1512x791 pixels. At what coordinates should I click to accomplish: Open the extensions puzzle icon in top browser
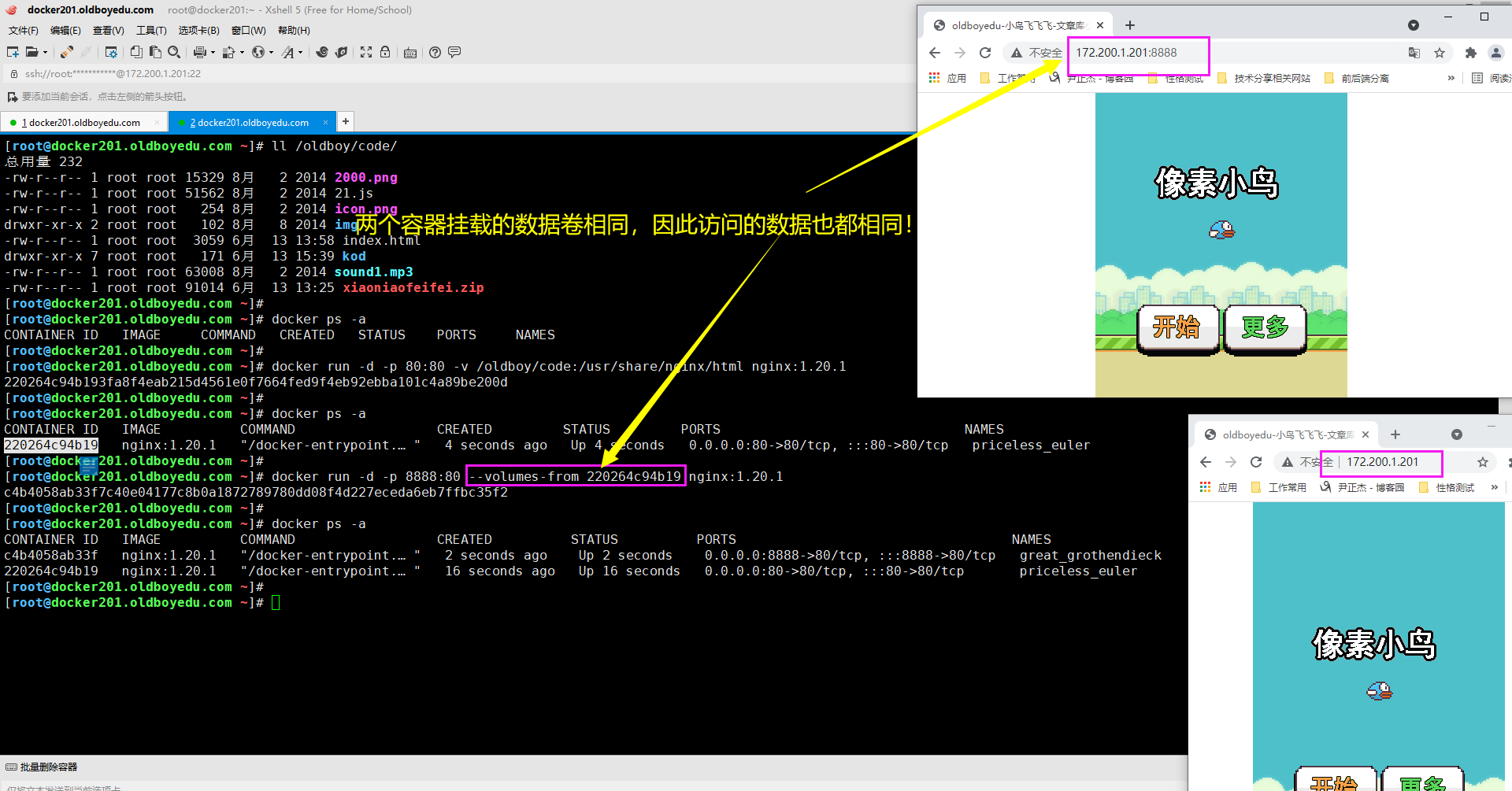[1470, 53]
